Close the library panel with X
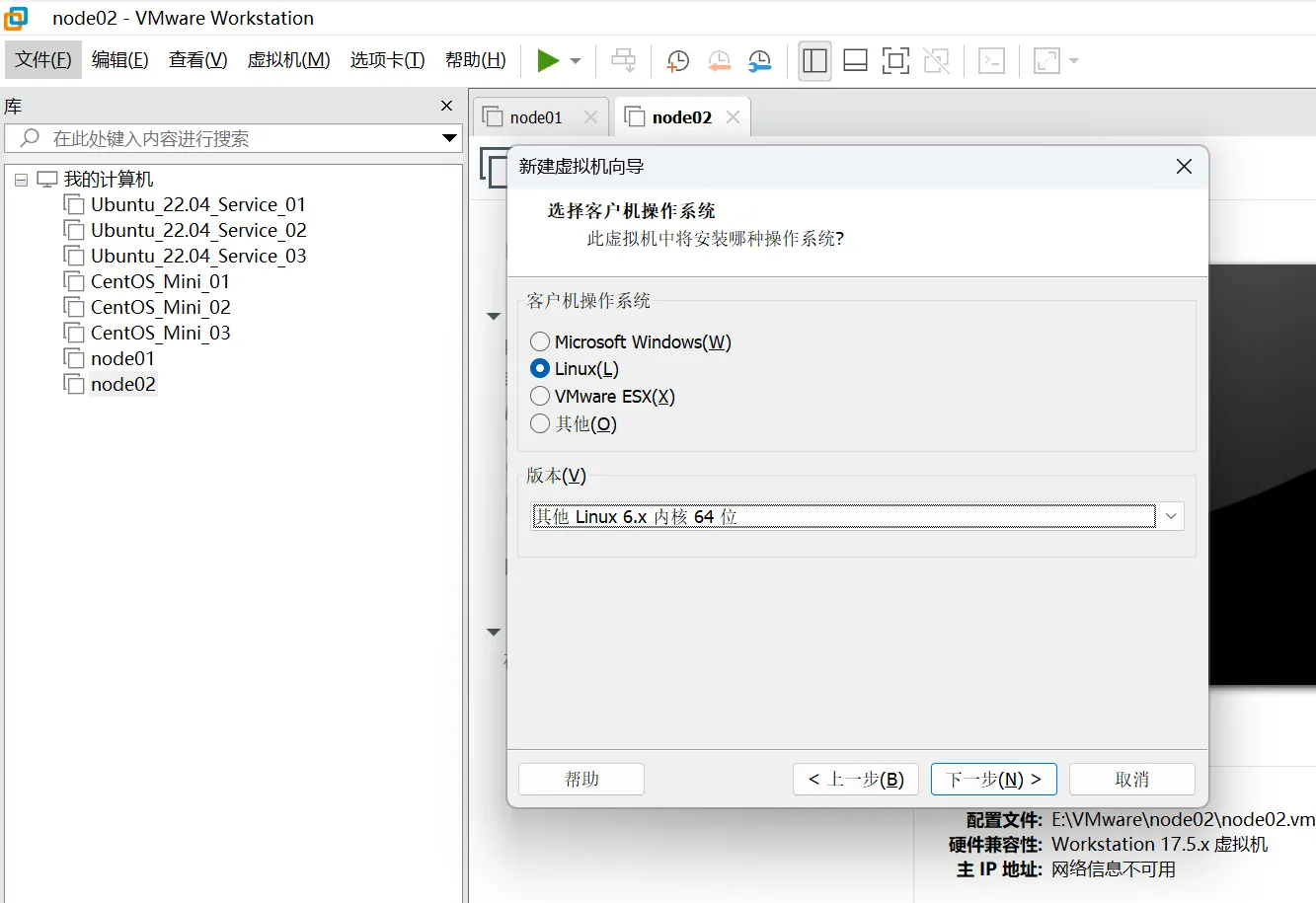1316x903 pixels. [x=446, y=106]
